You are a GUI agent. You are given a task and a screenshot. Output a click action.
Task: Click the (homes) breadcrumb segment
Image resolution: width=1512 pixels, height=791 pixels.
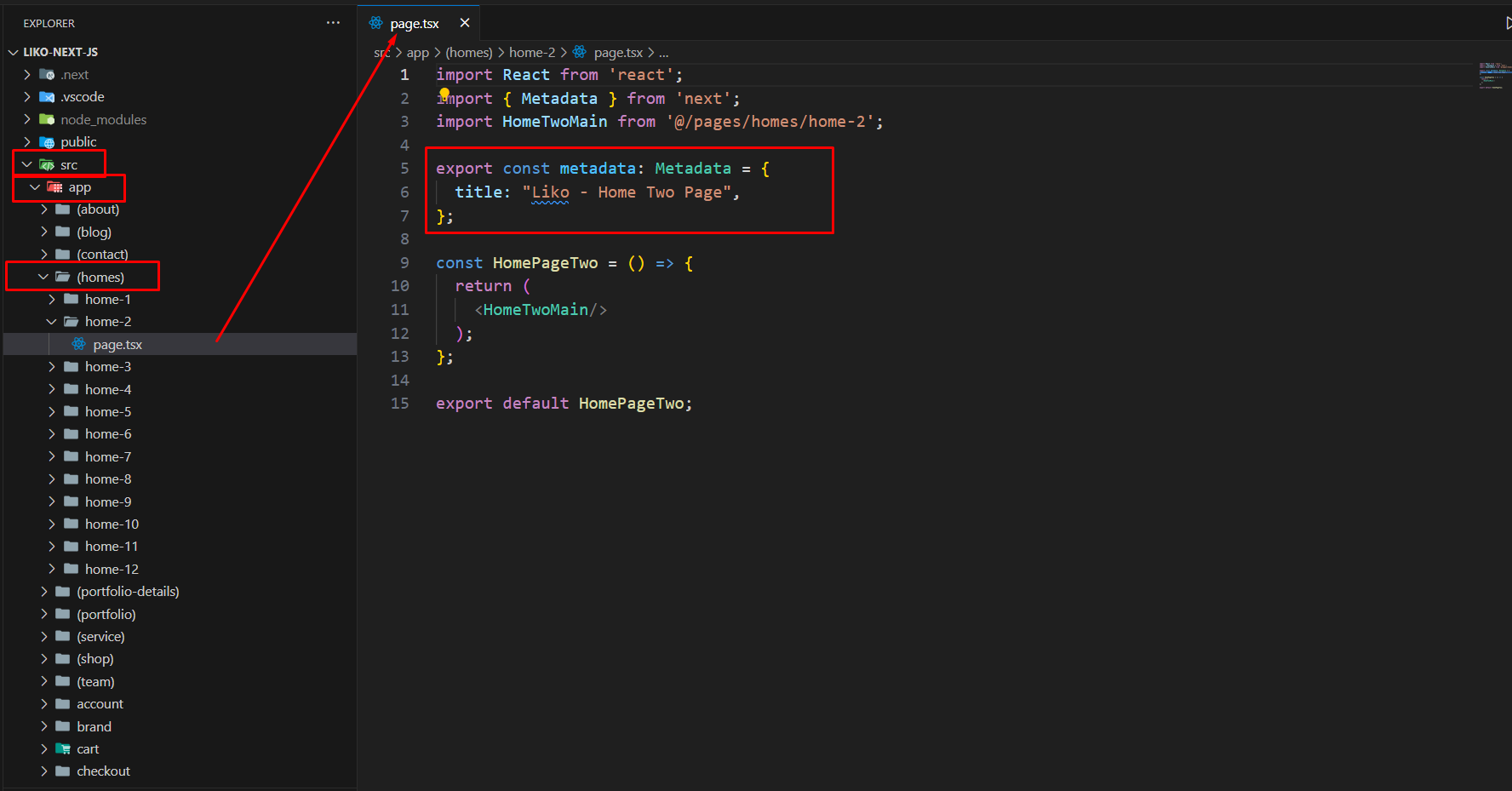(x=468, y=53)
